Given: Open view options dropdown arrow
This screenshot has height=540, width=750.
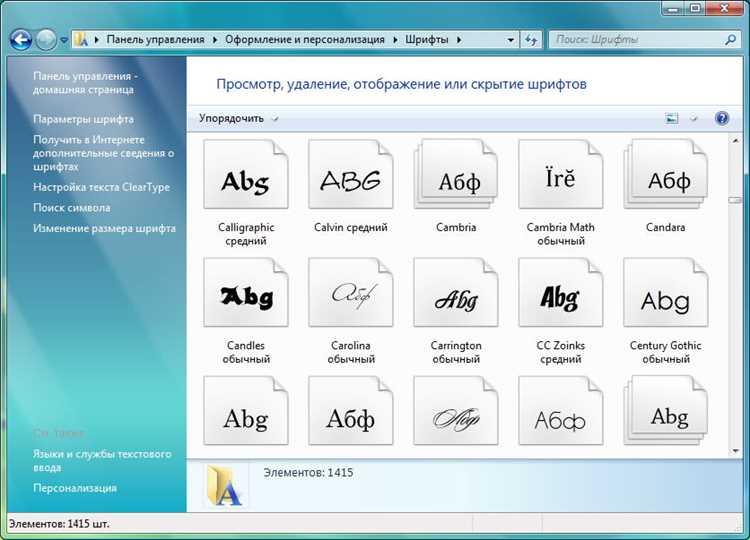Looking at the screenshot, I should pyautogui.click(x=694, y=118).
